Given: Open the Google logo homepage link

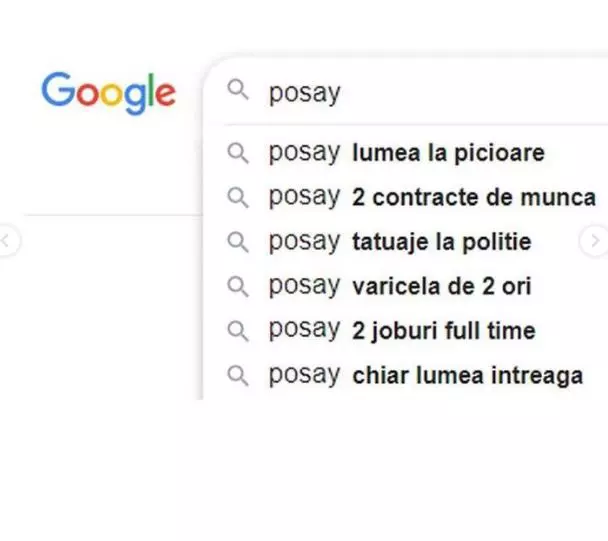Looking at the screenshot, I should point(108,92).
